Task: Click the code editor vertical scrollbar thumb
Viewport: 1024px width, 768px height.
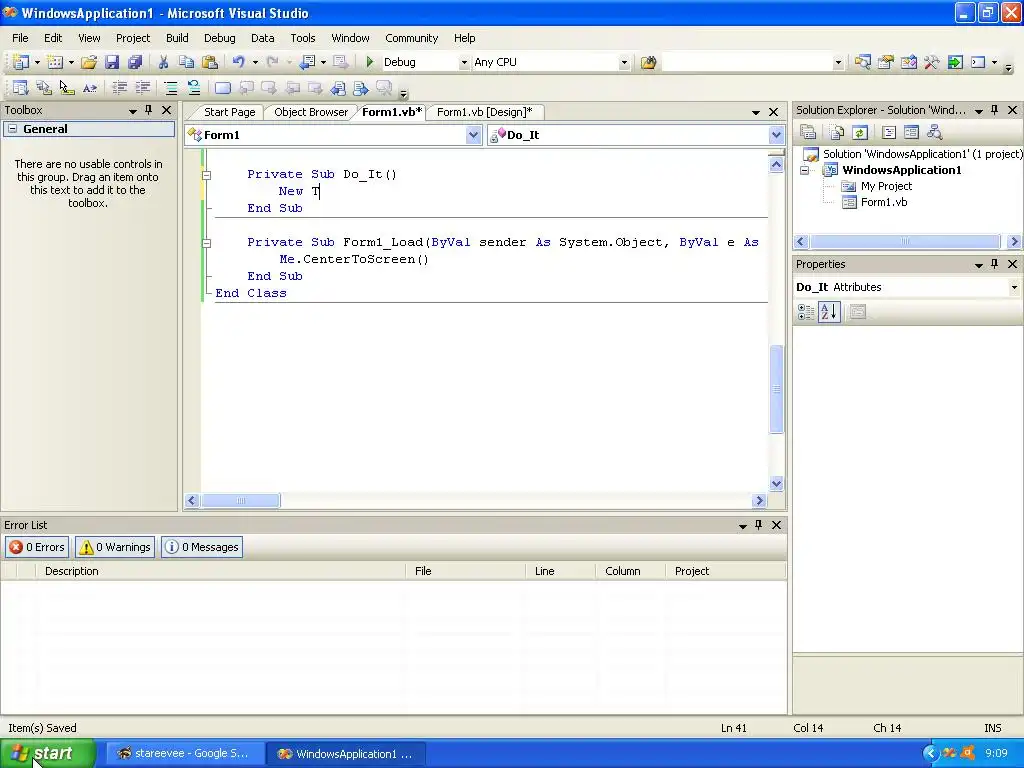Action: point(776,389)
